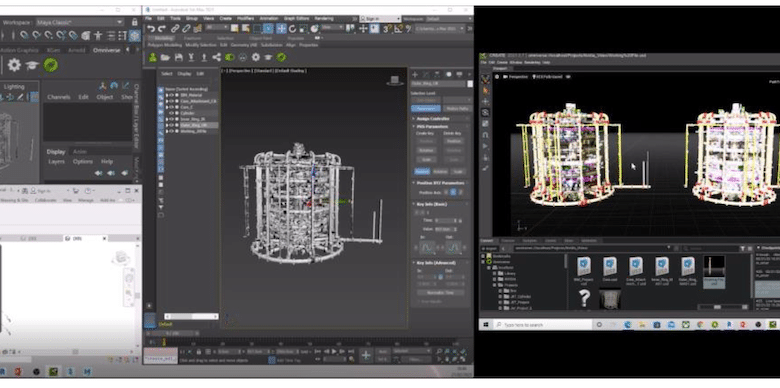The height and width of the screenshot is (388, 780).
Task: Select the Unlink Selection tool in 3ds Max
Action: [x=187, y=29]
